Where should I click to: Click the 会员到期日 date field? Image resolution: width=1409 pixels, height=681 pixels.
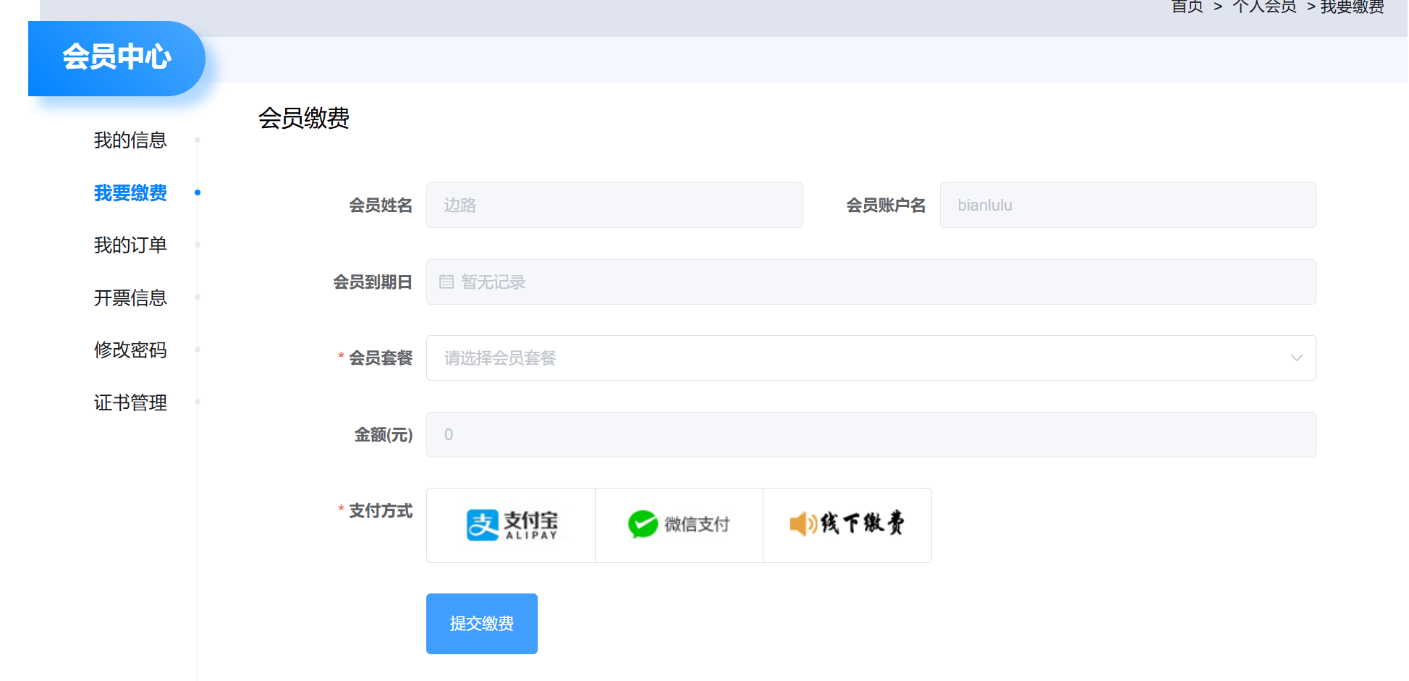871,282
